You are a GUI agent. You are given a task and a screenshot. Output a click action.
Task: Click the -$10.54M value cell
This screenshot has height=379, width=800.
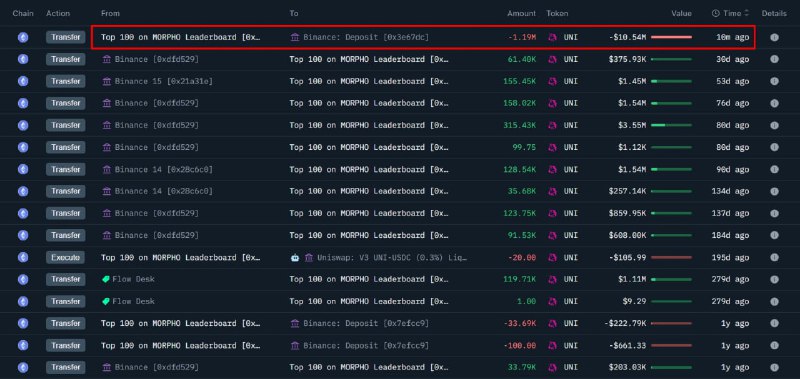pyautogui.click(x=627, y=37)
